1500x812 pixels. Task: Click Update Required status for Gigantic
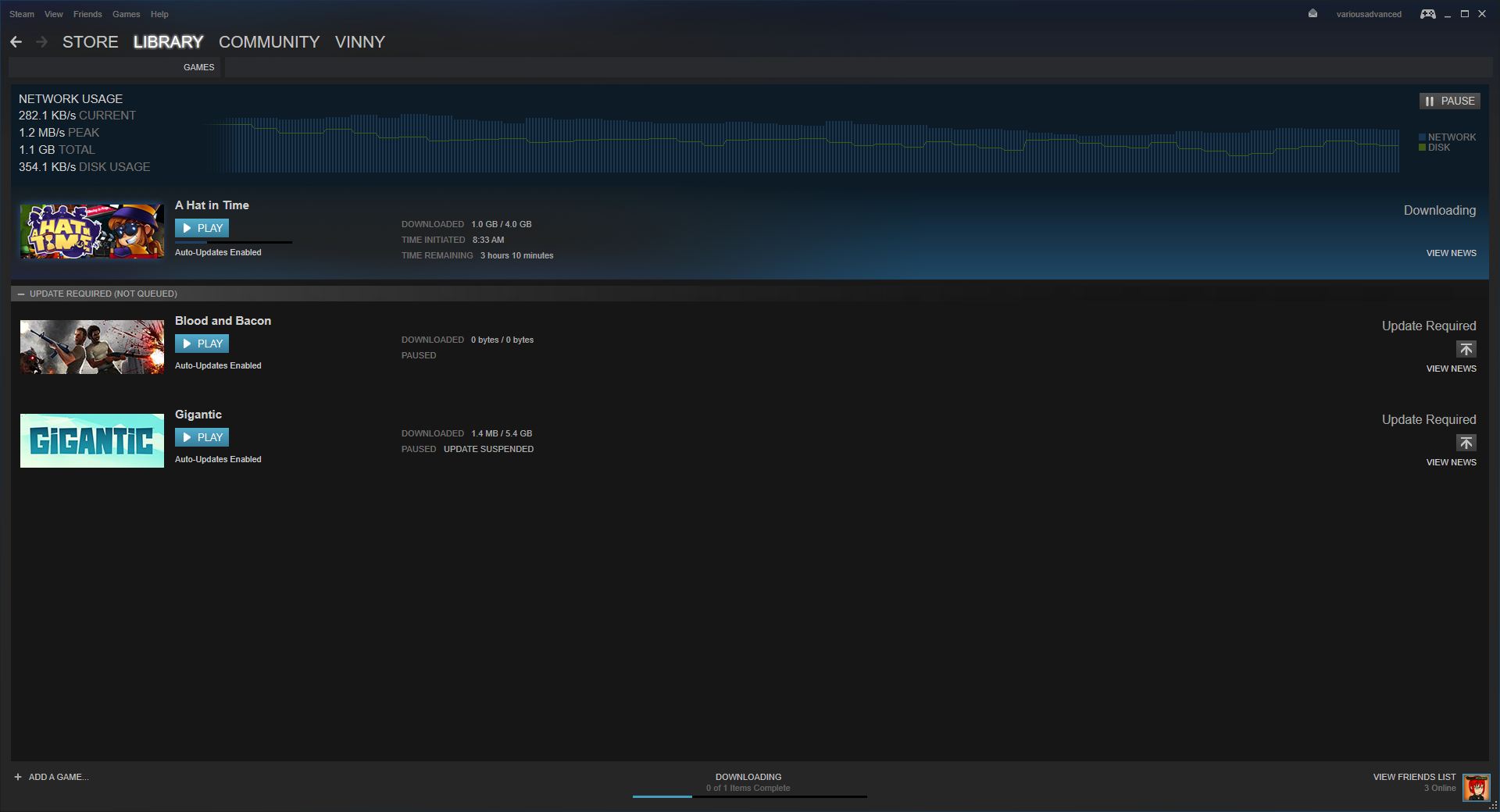1429,419
